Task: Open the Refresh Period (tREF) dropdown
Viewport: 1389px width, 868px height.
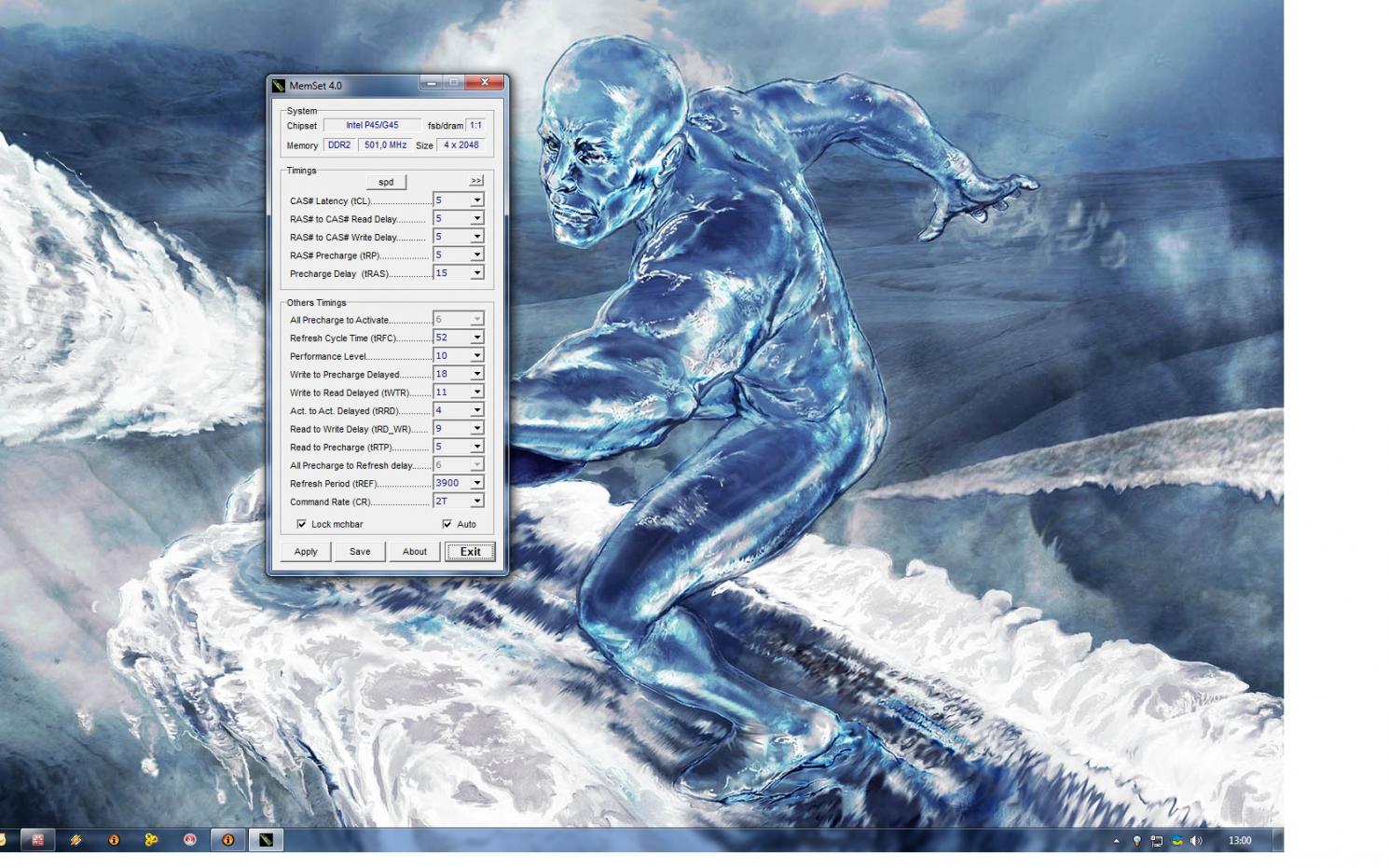Action: tap(477, 483)
